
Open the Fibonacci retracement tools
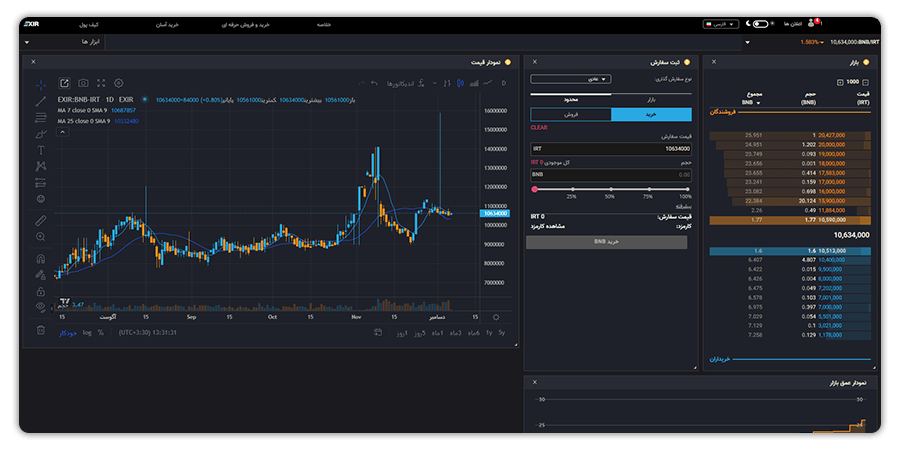point(41,118)
